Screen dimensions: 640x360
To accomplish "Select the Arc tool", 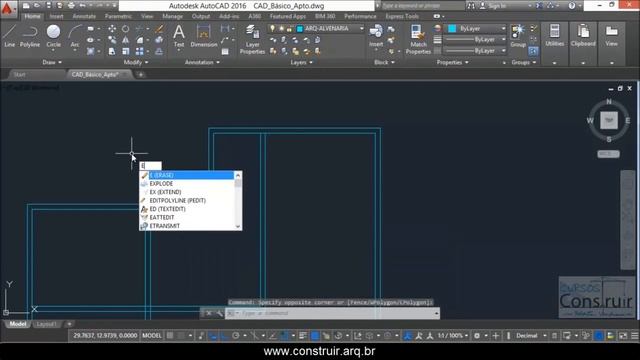I will 75,36.
